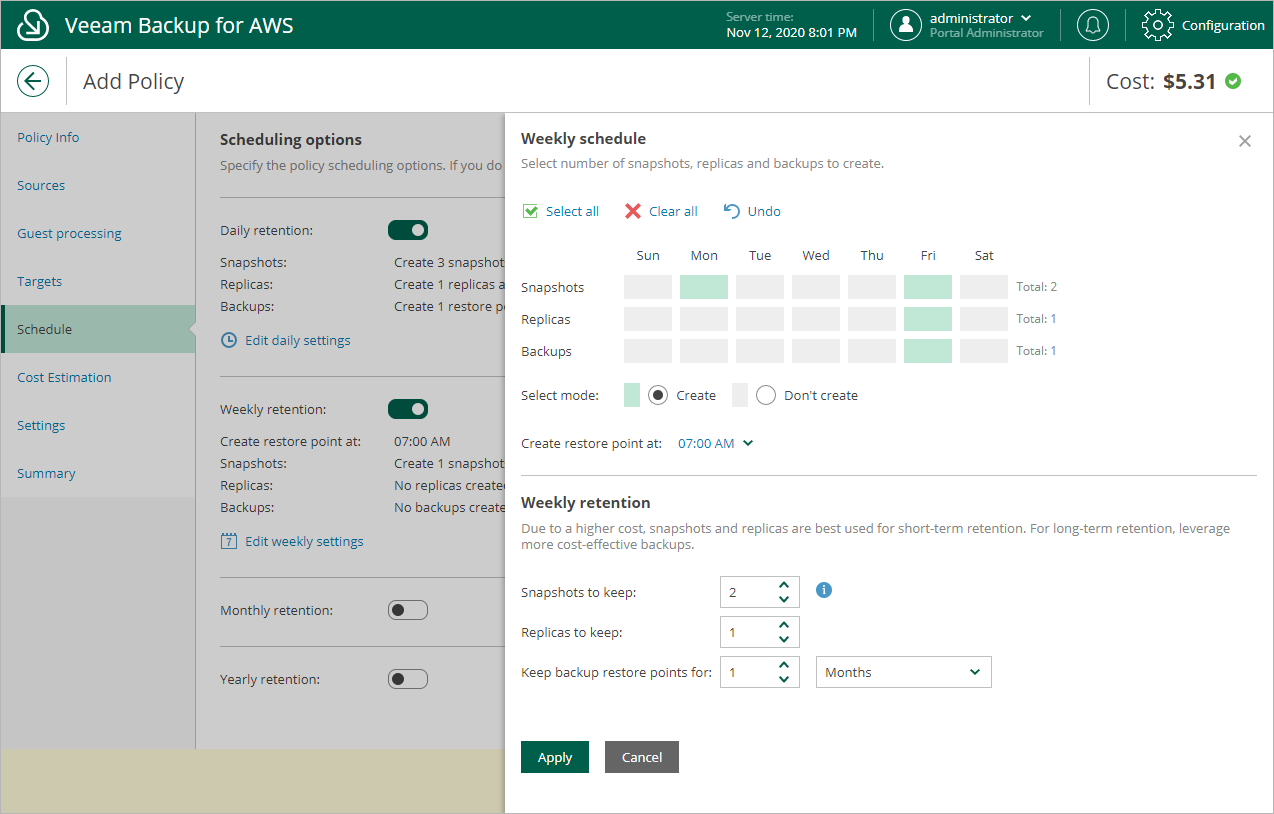Toggle Snapshots cell for Sunday
1274x814 pixels.
648,287
